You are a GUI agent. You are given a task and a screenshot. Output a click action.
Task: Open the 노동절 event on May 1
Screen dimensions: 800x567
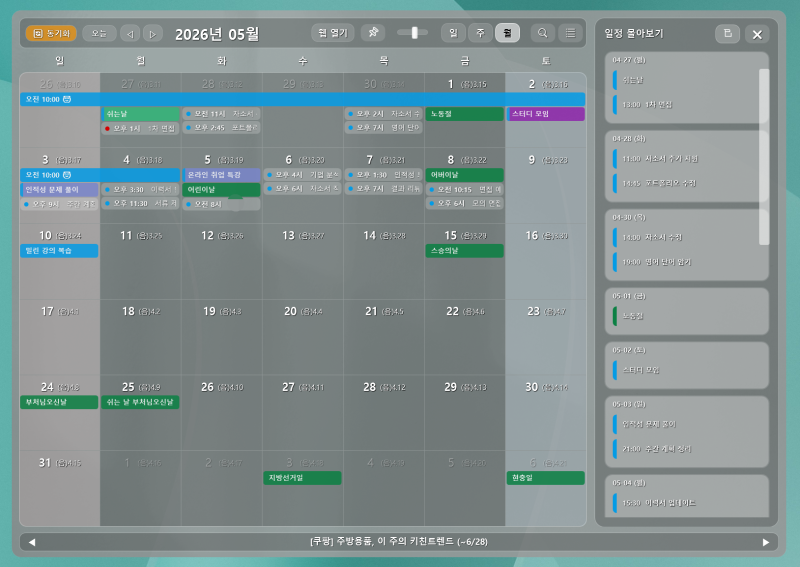point(465,114)
